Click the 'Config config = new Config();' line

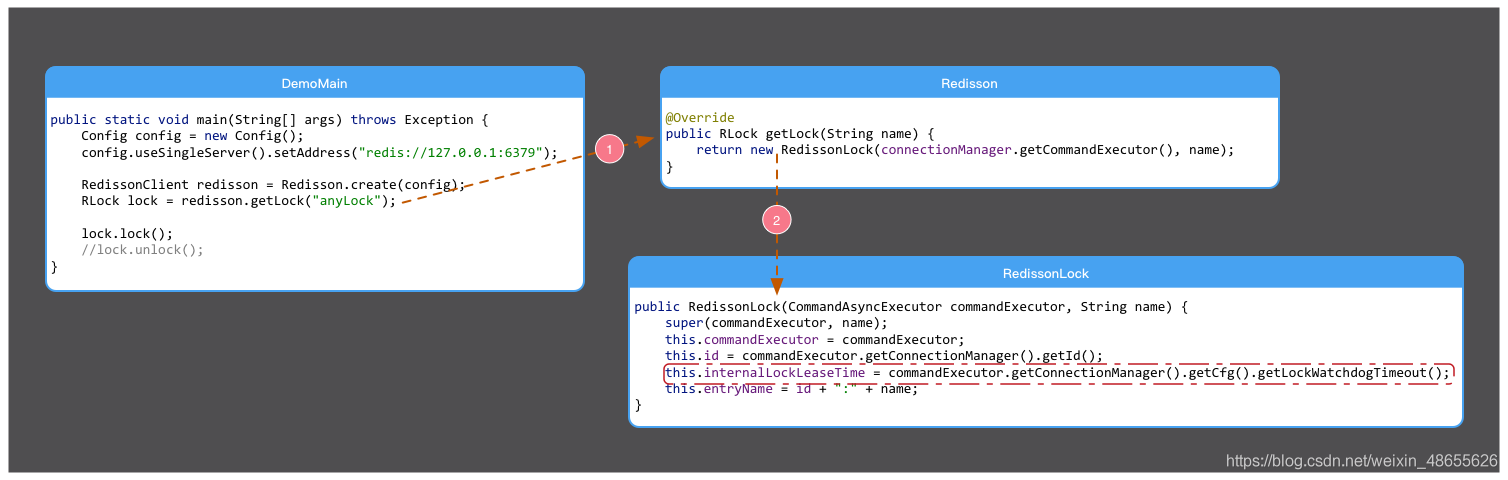[x=192, y=136]
